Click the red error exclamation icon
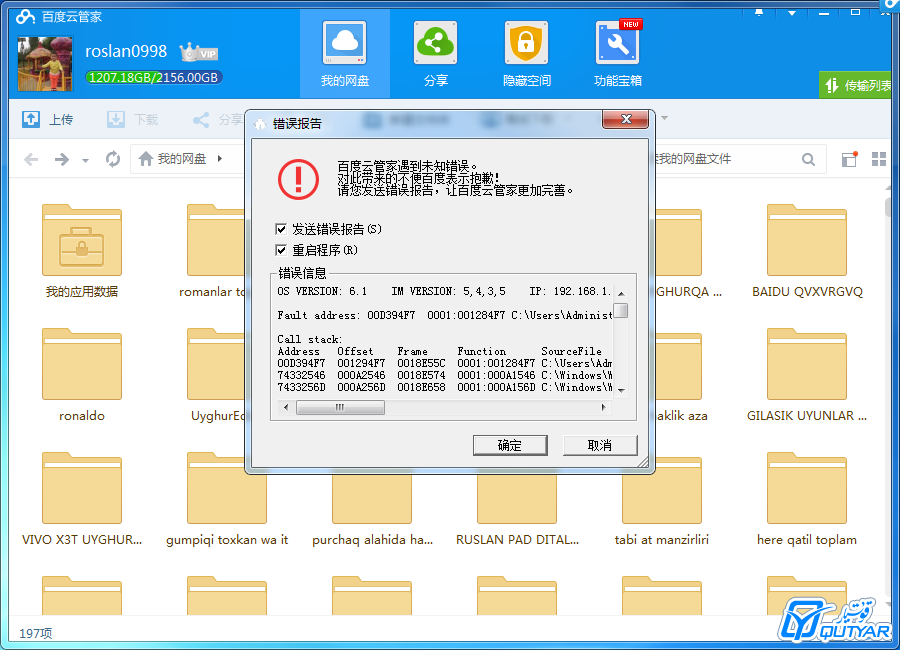The height and width of the screenshot is (650, 900). [x=298, y=179]
